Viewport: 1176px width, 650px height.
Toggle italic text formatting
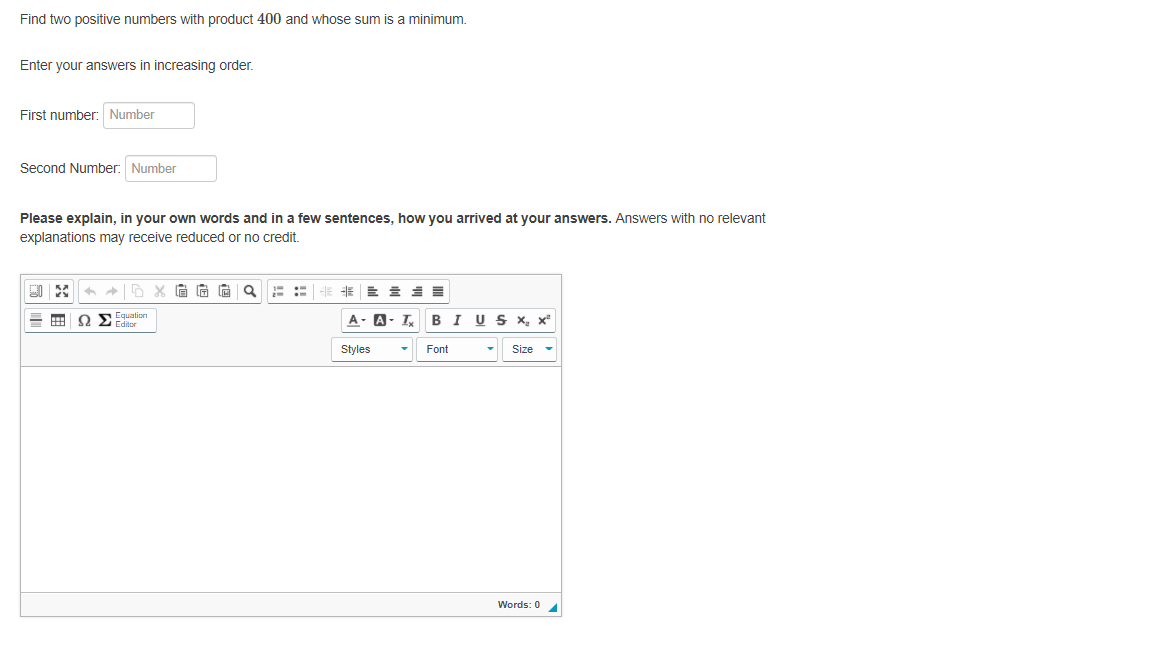(457, 320)
